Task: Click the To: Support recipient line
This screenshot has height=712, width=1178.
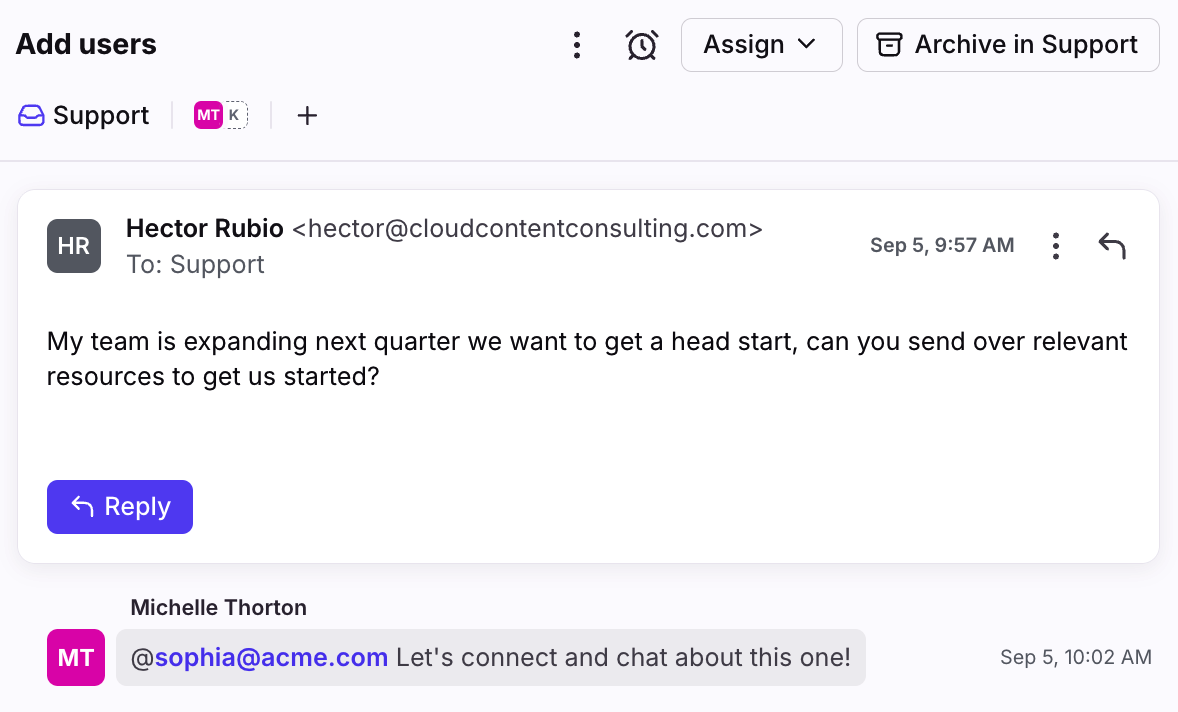Action: click(195, 264)
